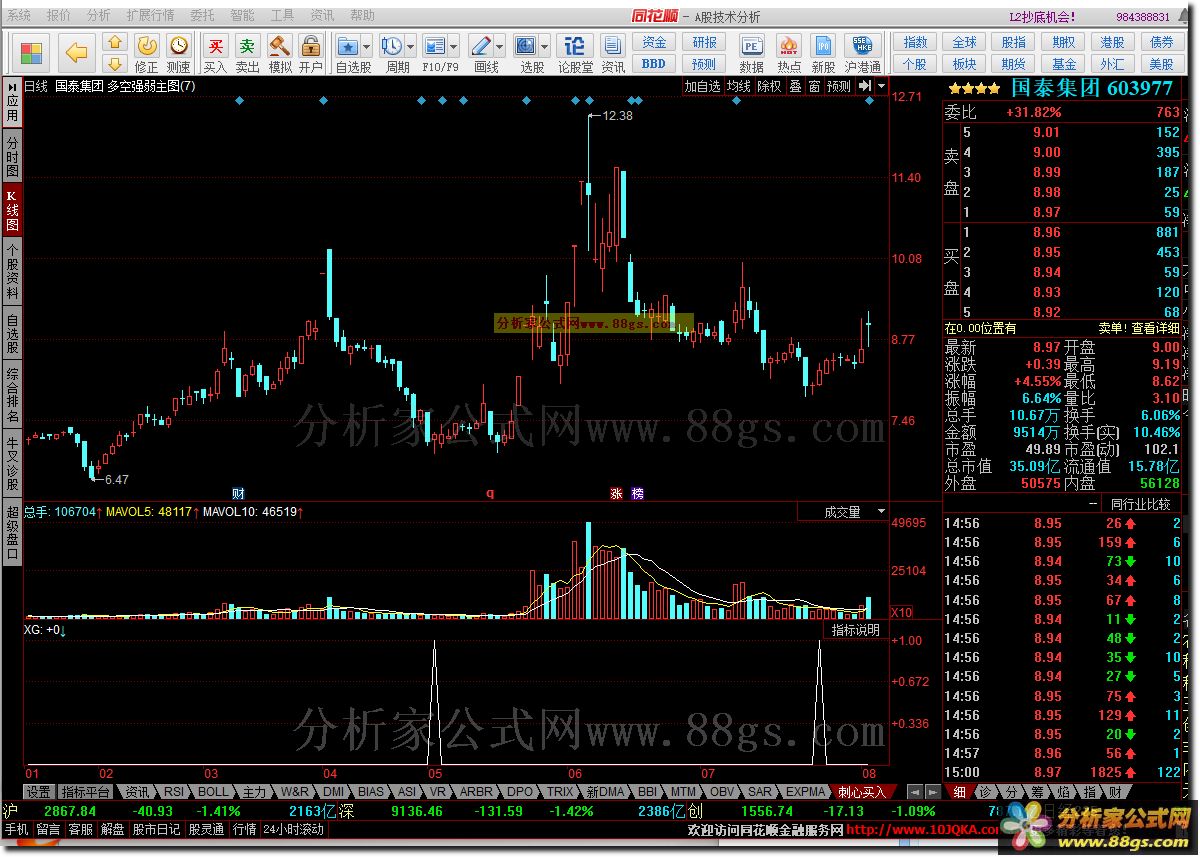The width and height of the screenshot is (1200, 857).
Task: Click the www.10JQKA.com link
Action: 921,830
